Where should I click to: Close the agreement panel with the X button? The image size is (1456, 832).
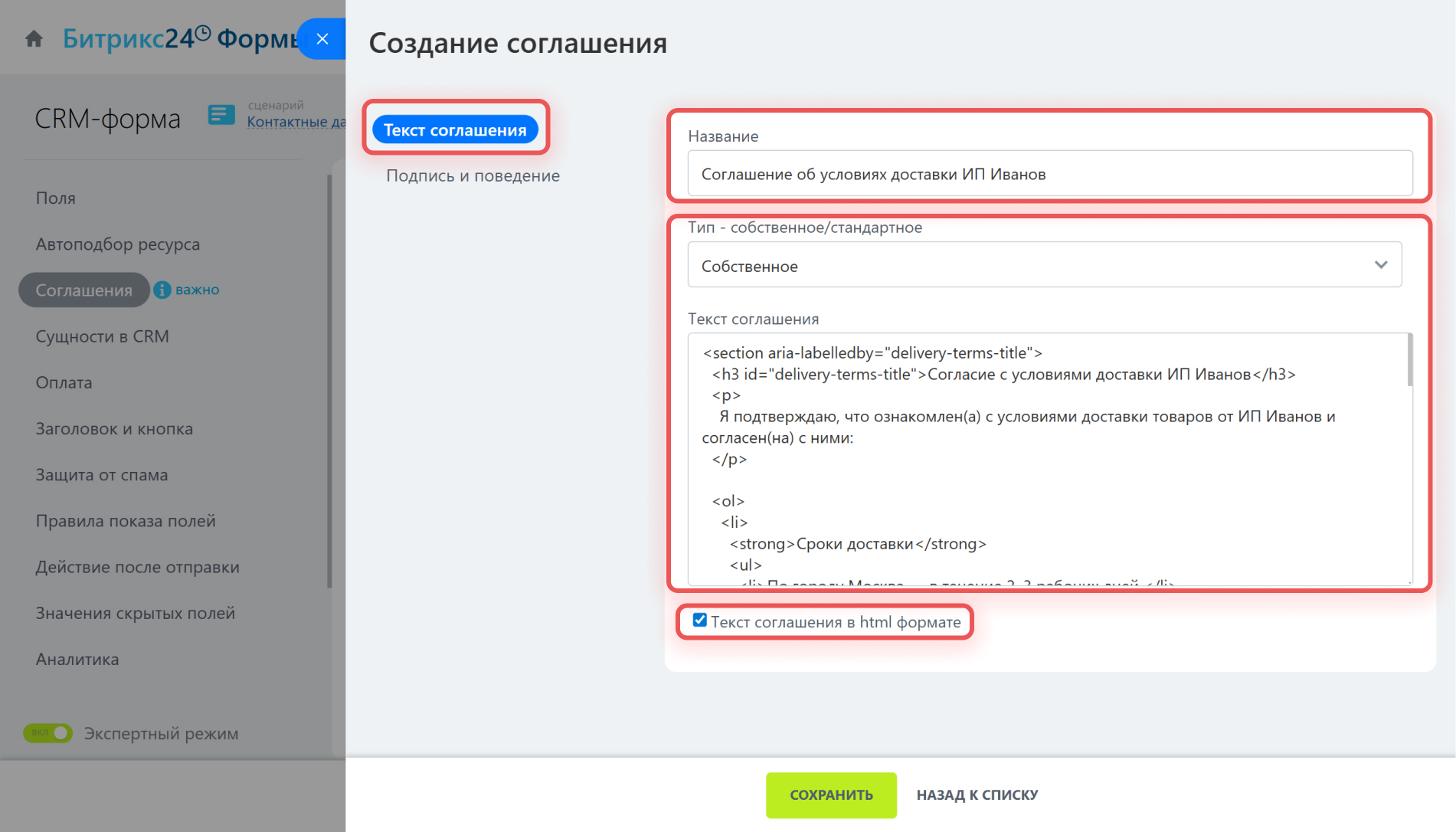point(322,38)
